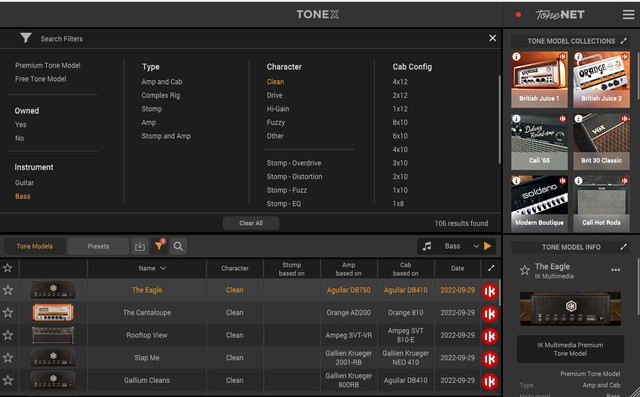The width and height of the screenshot is (640, 397).
Task: Click the Character column header
Action: pos(235,268)
